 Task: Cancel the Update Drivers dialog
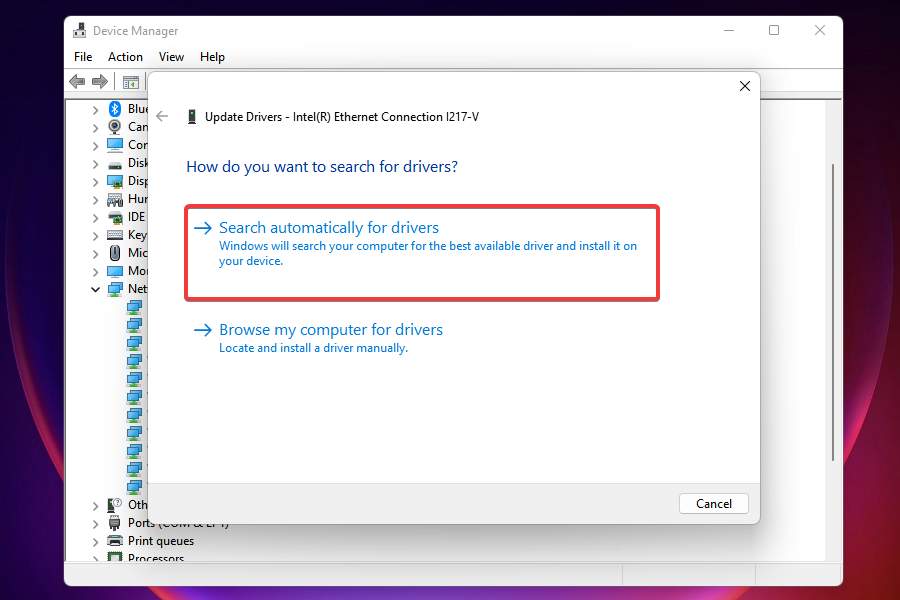tap(713, 504)
